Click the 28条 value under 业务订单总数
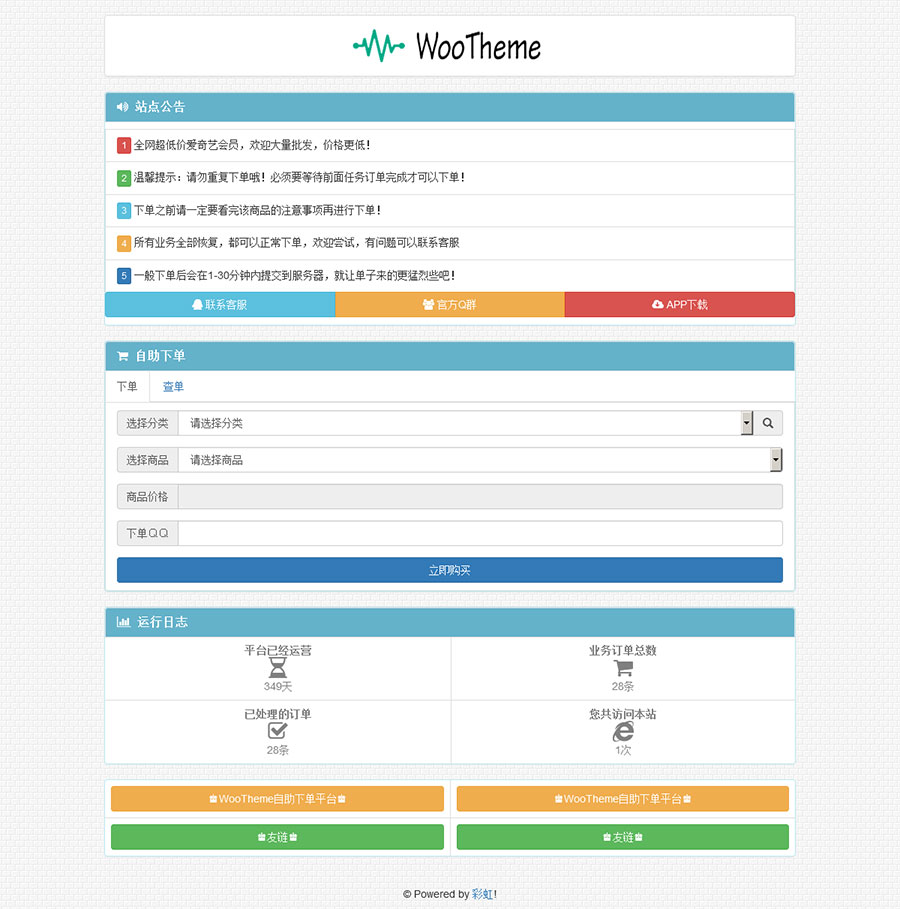This screenshot has width=900, height=909. pos(623,686)
